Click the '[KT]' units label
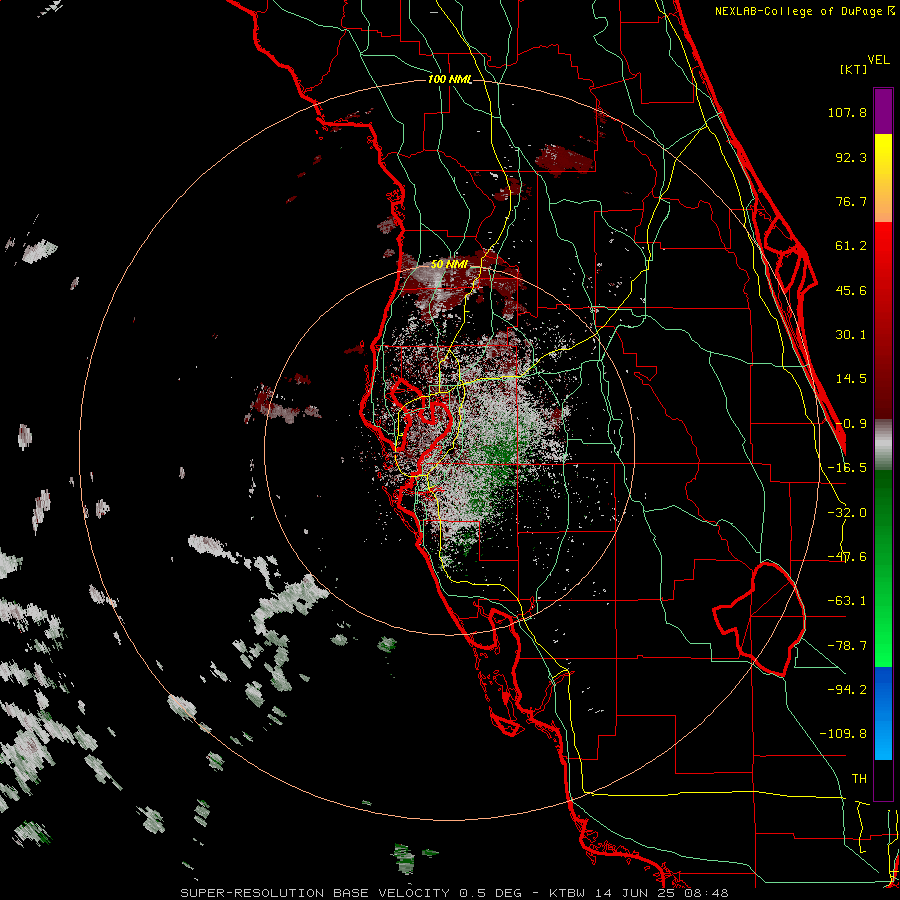The image size is (900, 900). coord(853,69)
